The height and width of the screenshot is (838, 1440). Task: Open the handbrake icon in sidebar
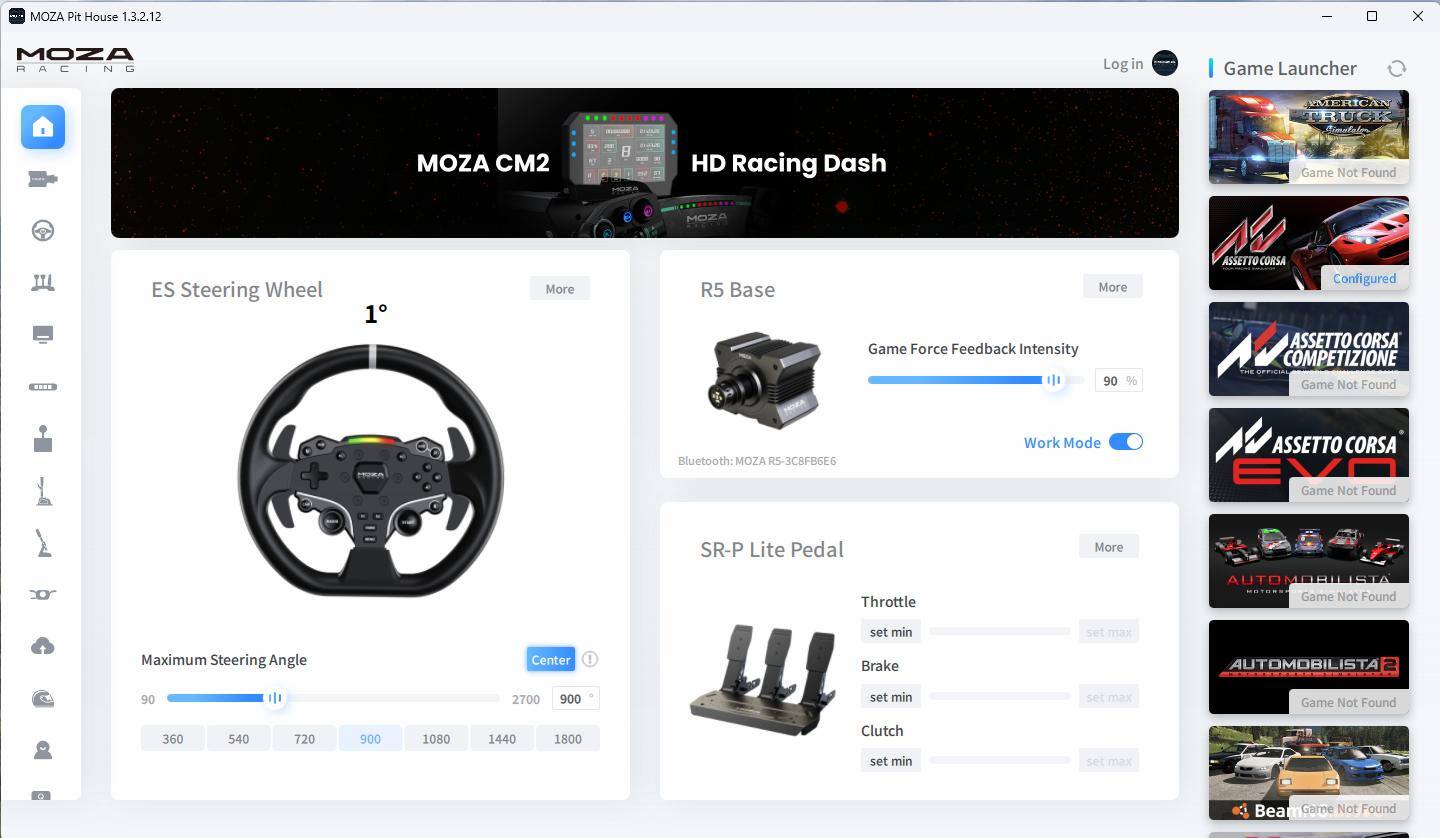(43, 543)
